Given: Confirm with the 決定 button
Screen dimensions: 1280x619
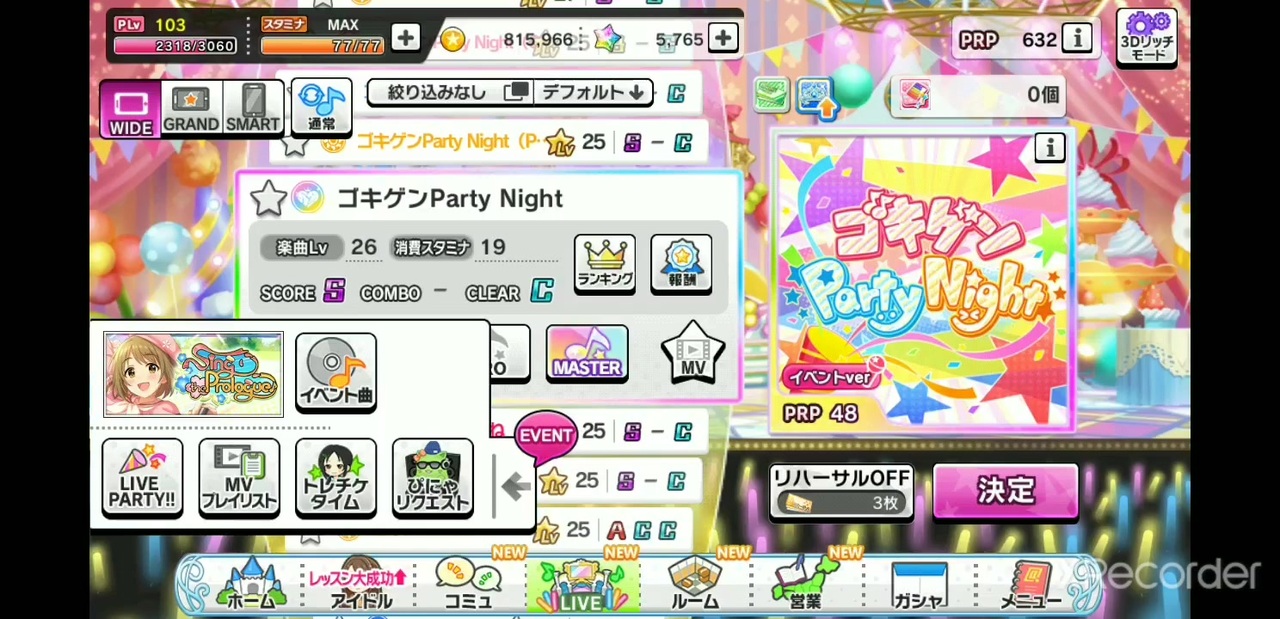Looking at the screenshot, I should (x=1005, y=491).
